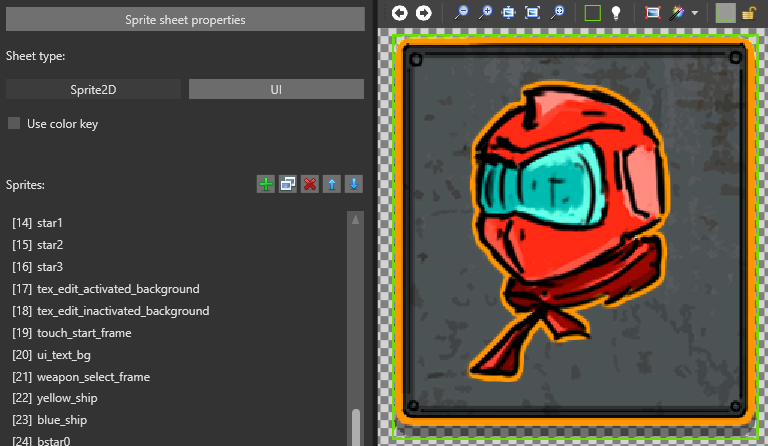Go to the next sprite with the right arrow

click(x=423, y=13)
